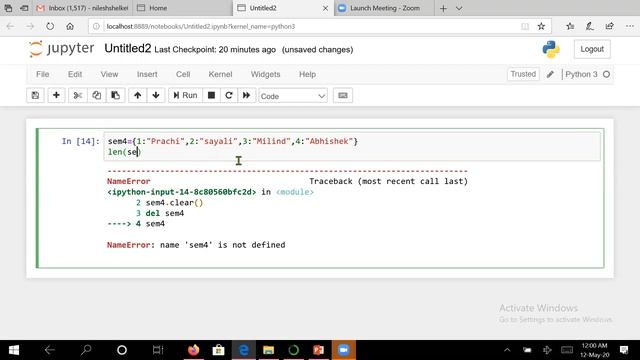The width and height of the screenshot is (640, 360).
Task: Insert cell below with plus icon
Action: point(56,96)
